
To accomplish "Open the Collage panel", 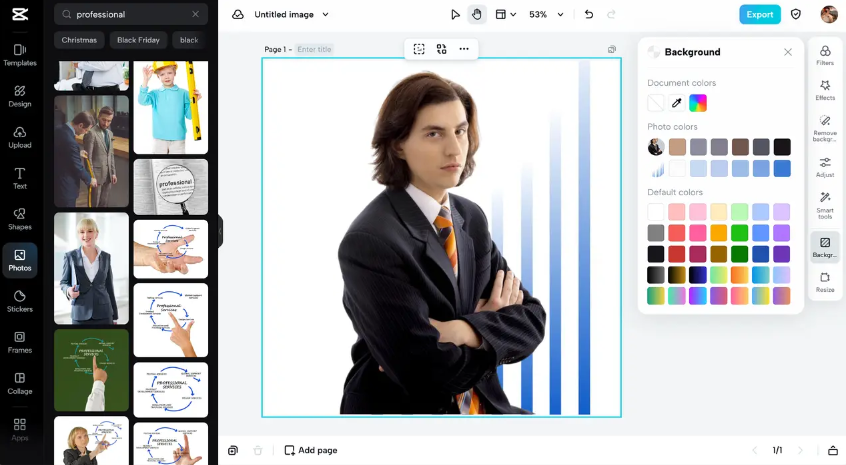I will point(20,384).
